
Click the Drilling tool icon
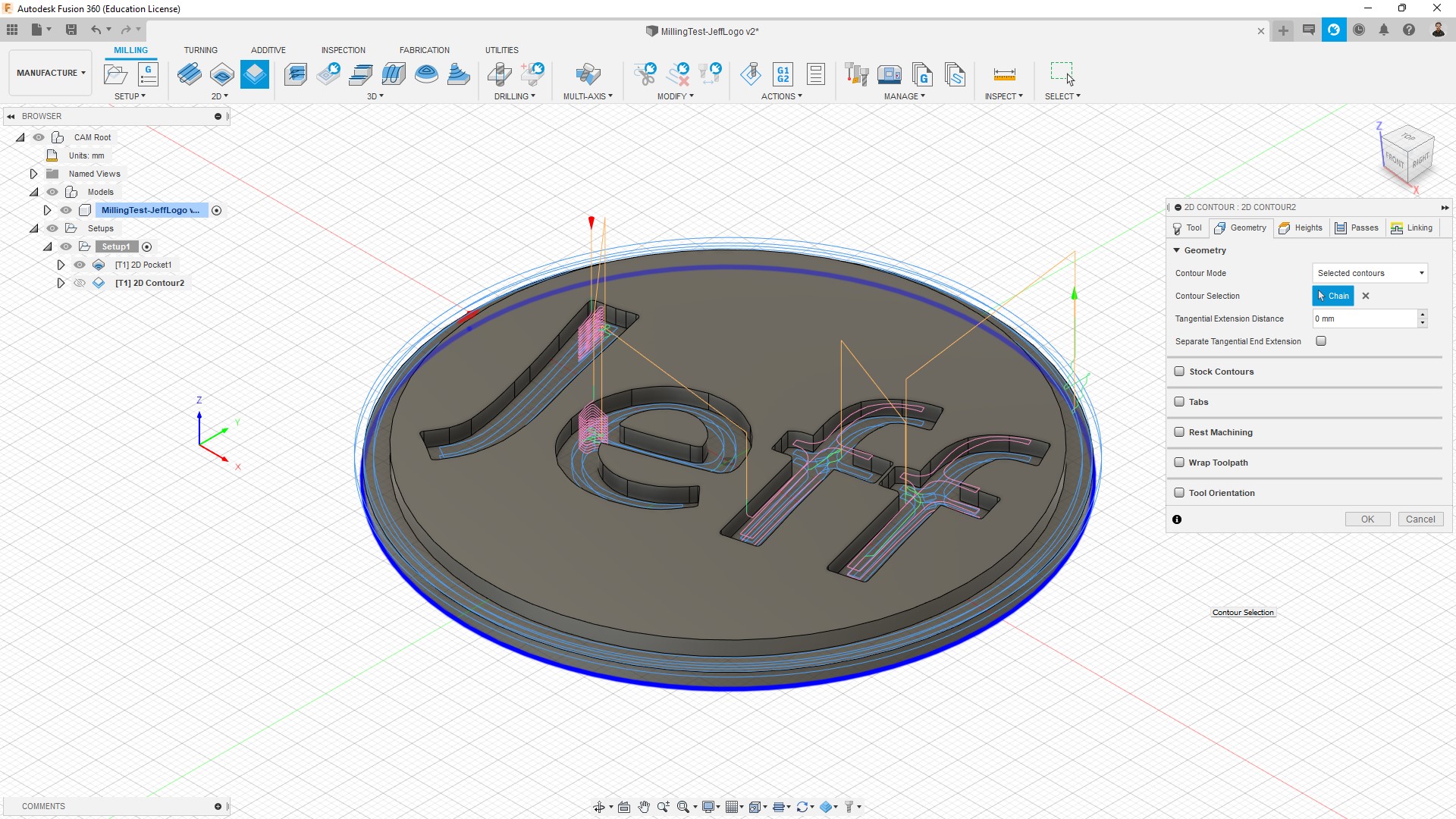[500, 74]
